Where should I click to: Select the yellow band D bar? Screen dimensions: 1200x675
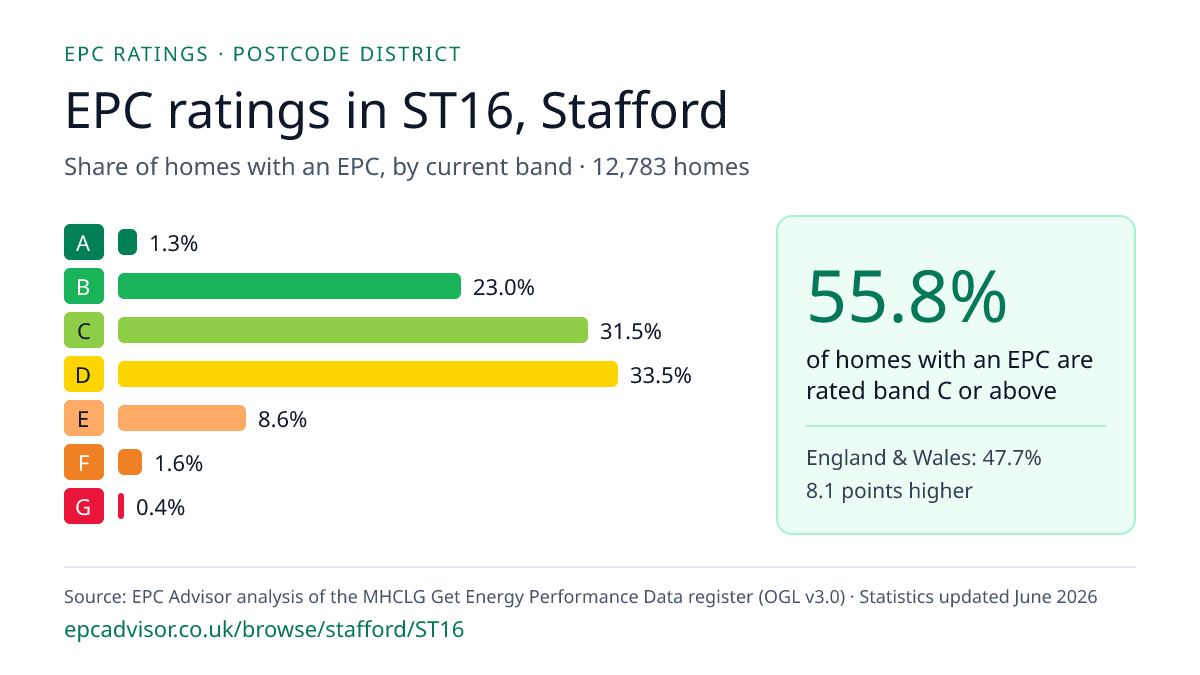pyautogui.click(x=368, y=375)
